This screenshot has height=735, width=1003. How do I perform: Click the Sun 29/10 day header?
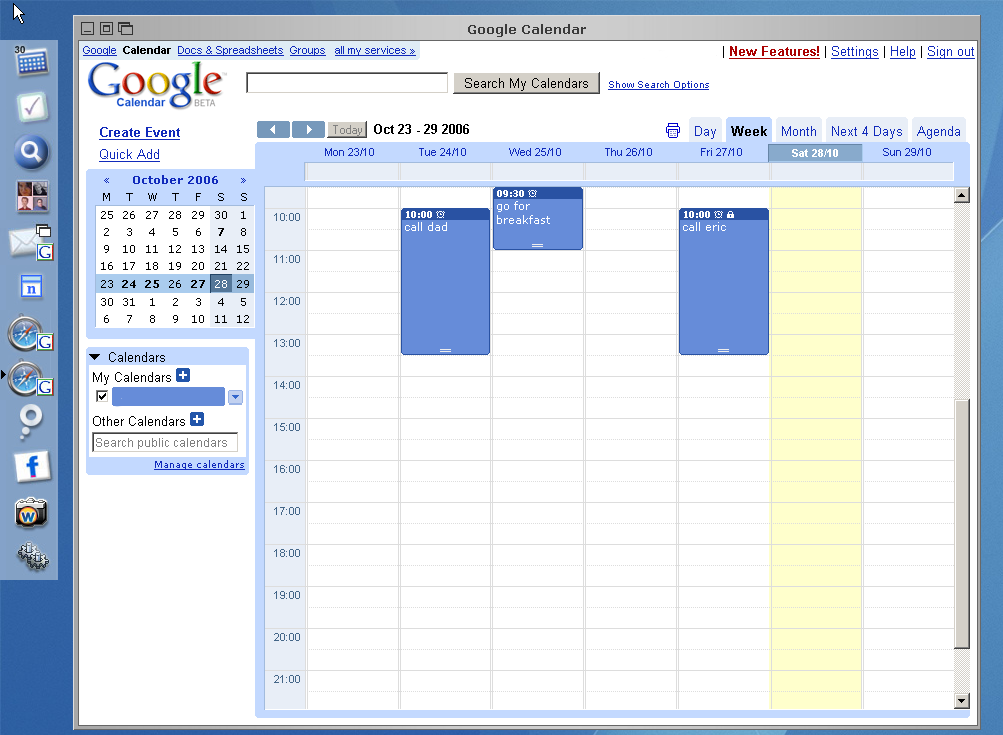[907, 152]
